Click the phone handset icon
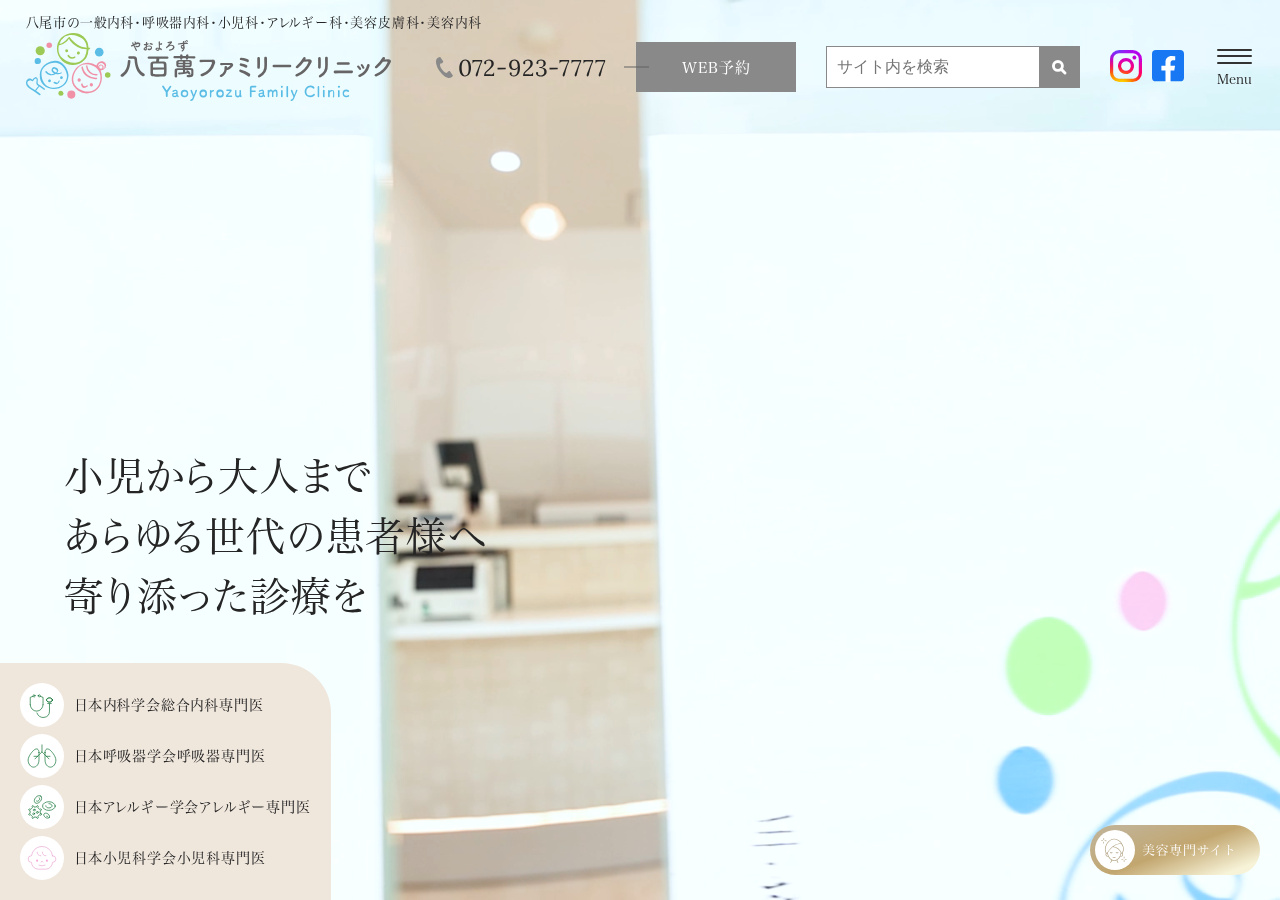This screenshot has height=900, width=1280. click(x=444, y=68)
